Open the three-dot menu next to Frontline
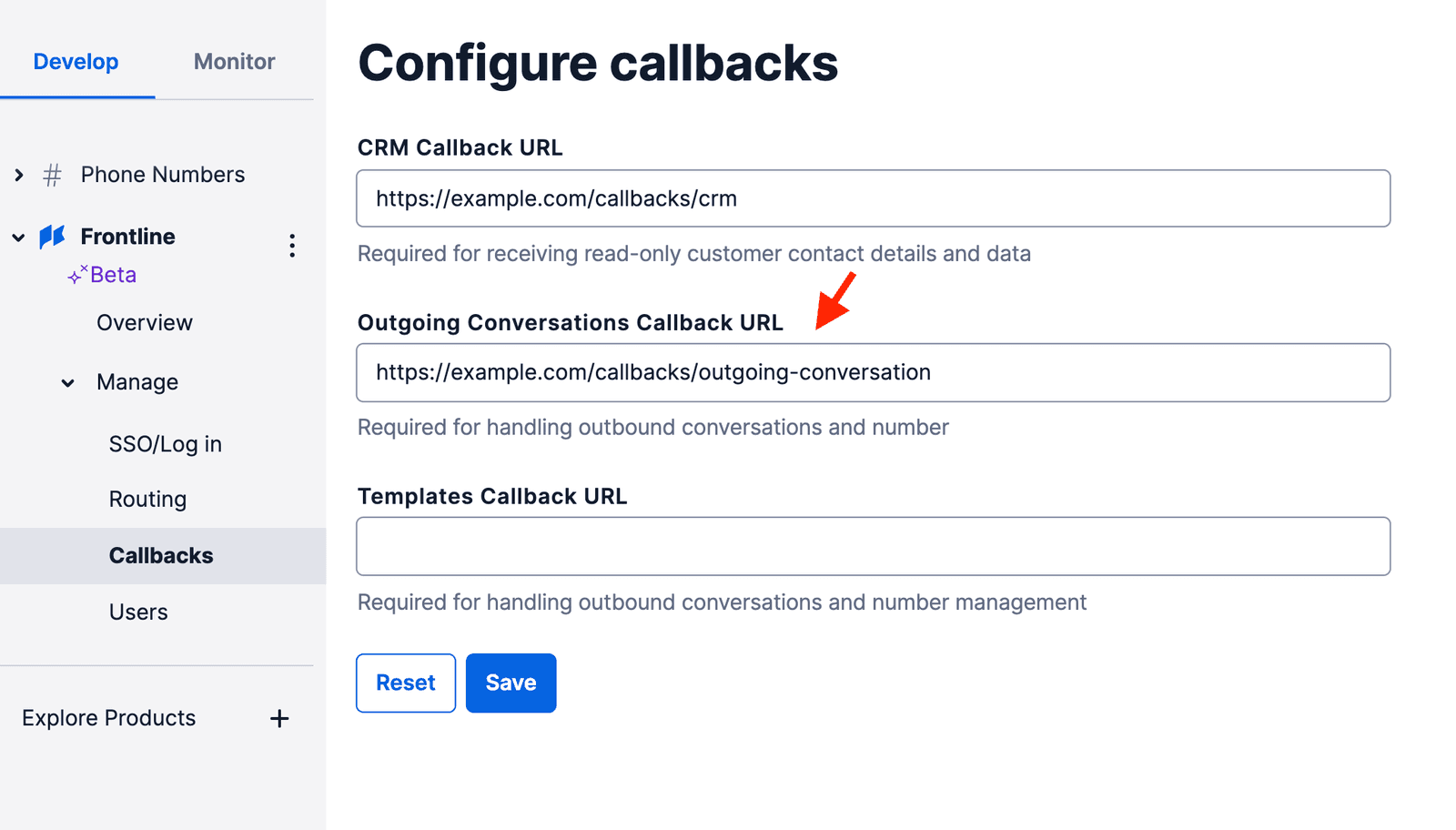This screenshot has width=1456, height=830. click(x=291, y=246)
